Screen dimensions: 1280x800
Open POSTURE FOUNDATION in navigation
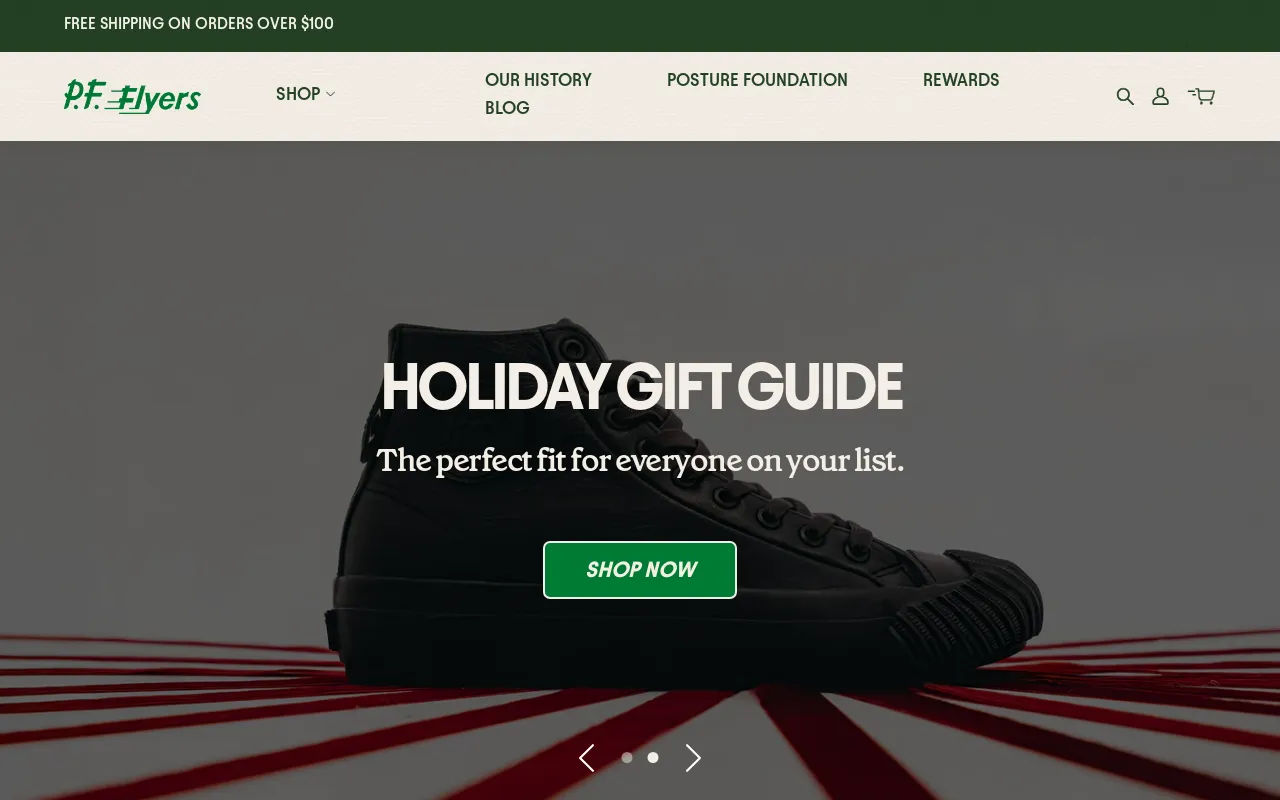pyautogui.click(x=757, y=80)
